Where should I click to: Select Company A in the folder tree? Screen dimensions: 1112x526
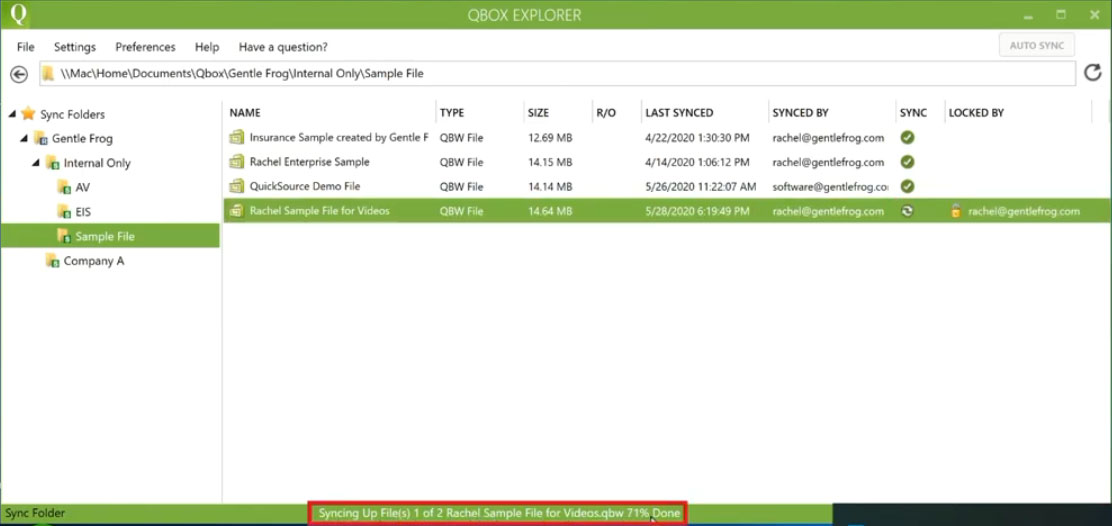coord(94,261)
